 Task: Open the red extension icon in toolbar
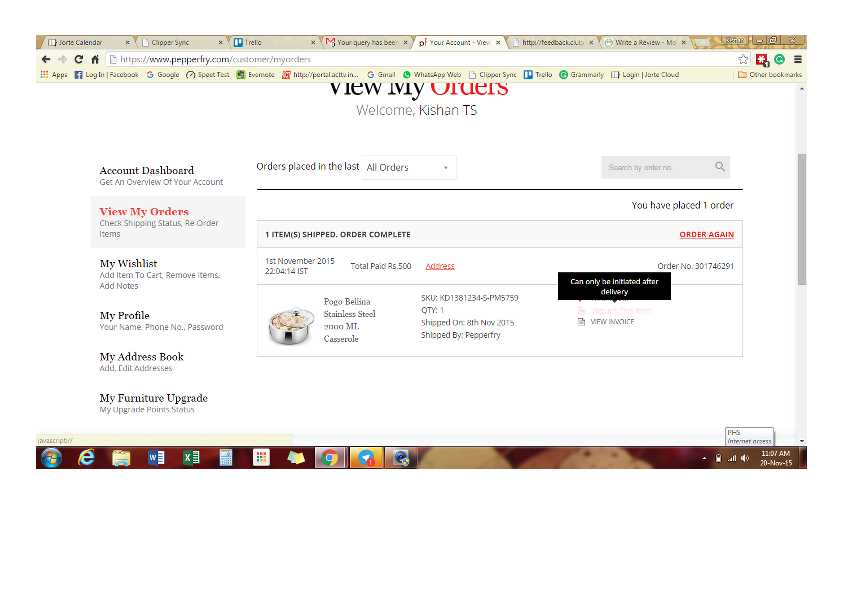pos(762,60)
